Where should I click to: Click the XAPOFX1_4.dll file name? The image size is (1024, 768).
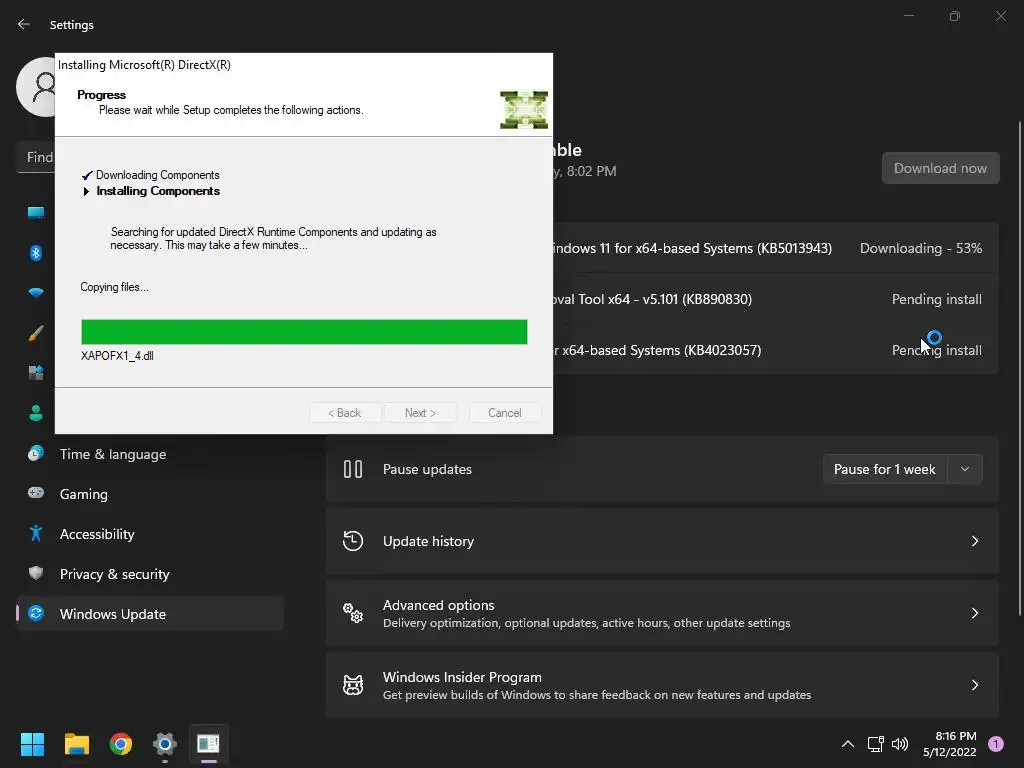pyautogui.click(x=118, y=355)
